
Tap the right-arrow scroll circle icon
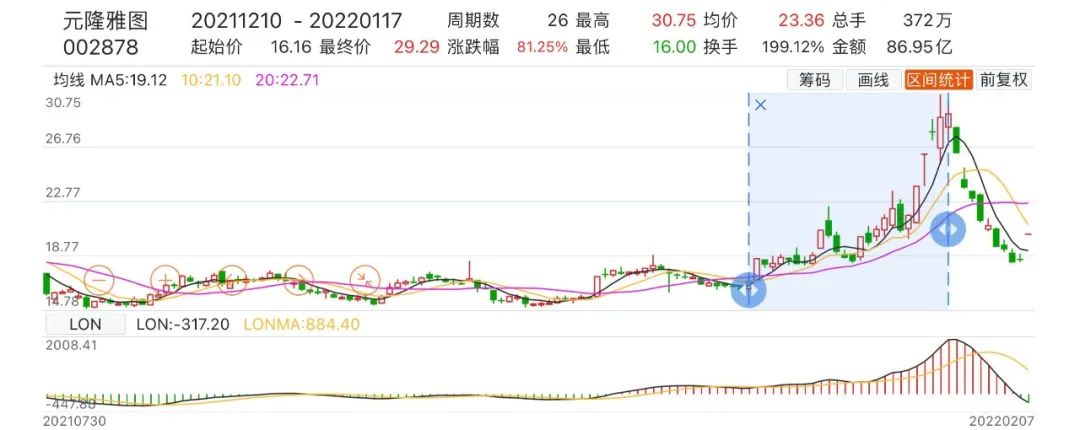click(x=298, y=280)
